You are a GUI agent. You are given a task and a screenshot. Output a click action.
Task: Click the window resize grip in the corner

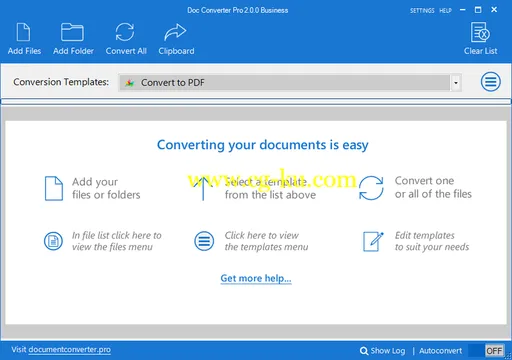pyautogui.click(x=508, y=357)
